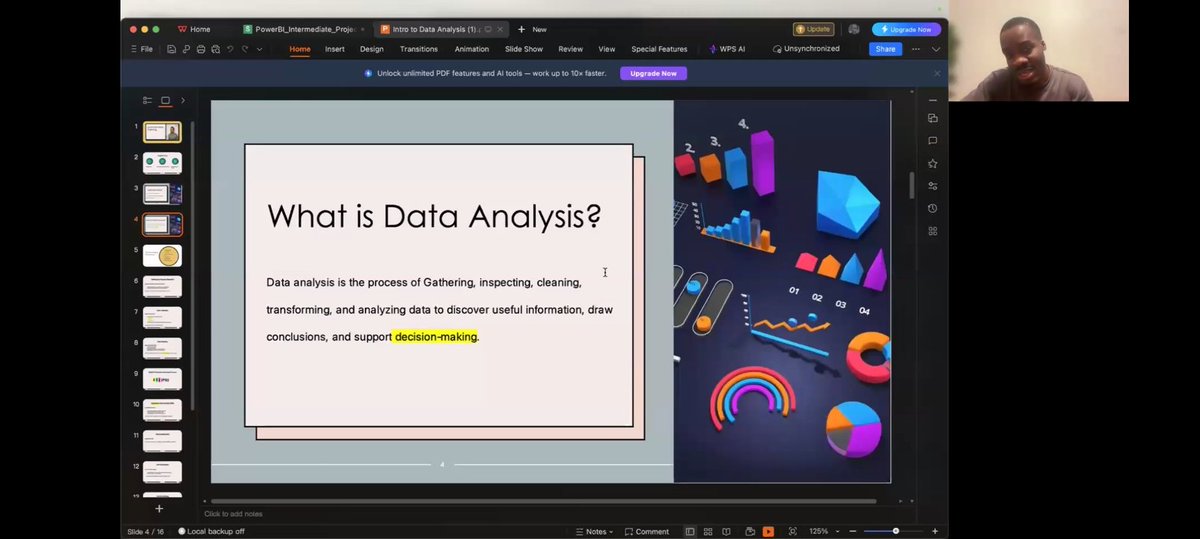Open the File menu
The image size is (1200, 539).
point(141,49)
